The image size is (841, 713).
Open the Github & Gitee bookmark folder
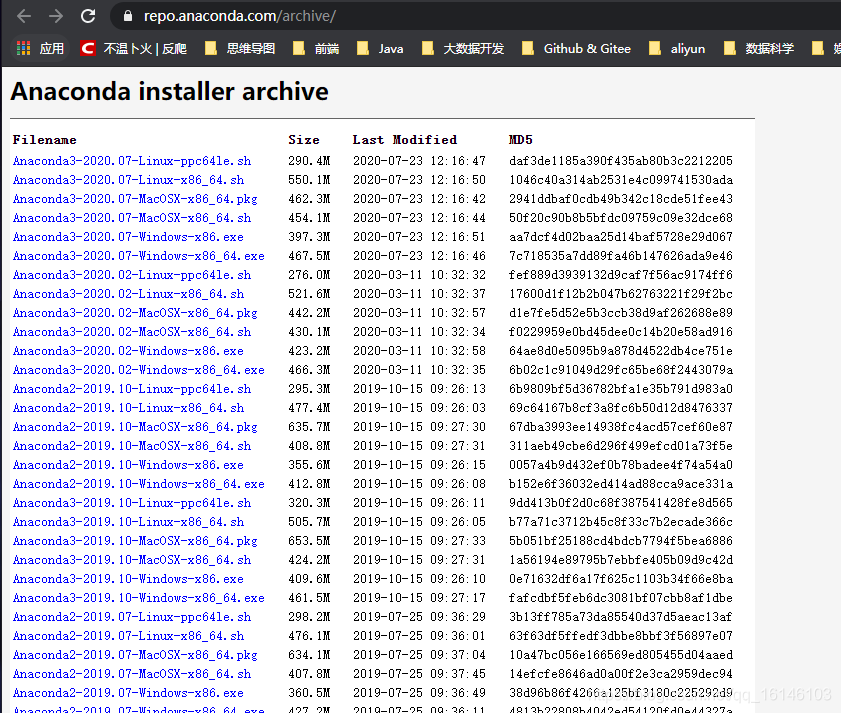(577, 49)
